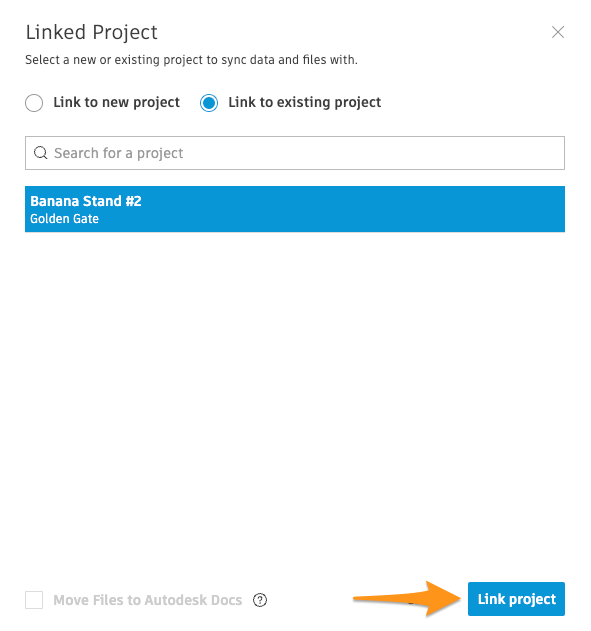
Task: Click the orange arrow pointing at Link project
Action: coord(408,599)
